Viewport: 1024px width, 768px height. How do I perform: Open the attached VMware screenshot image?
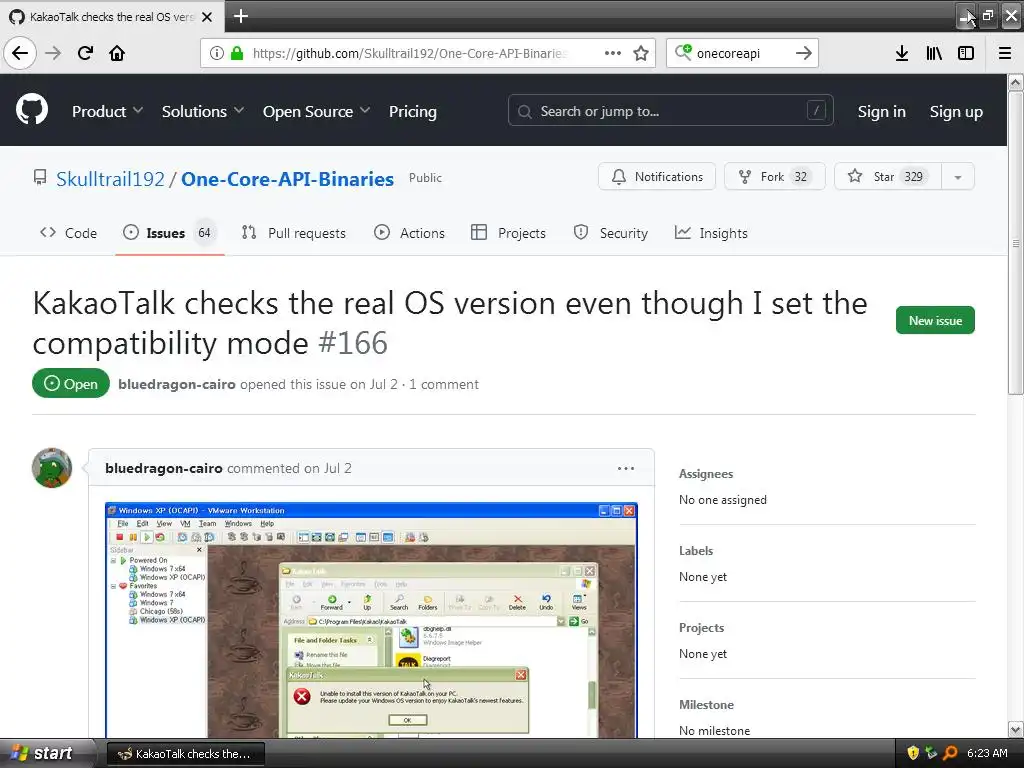371,620
